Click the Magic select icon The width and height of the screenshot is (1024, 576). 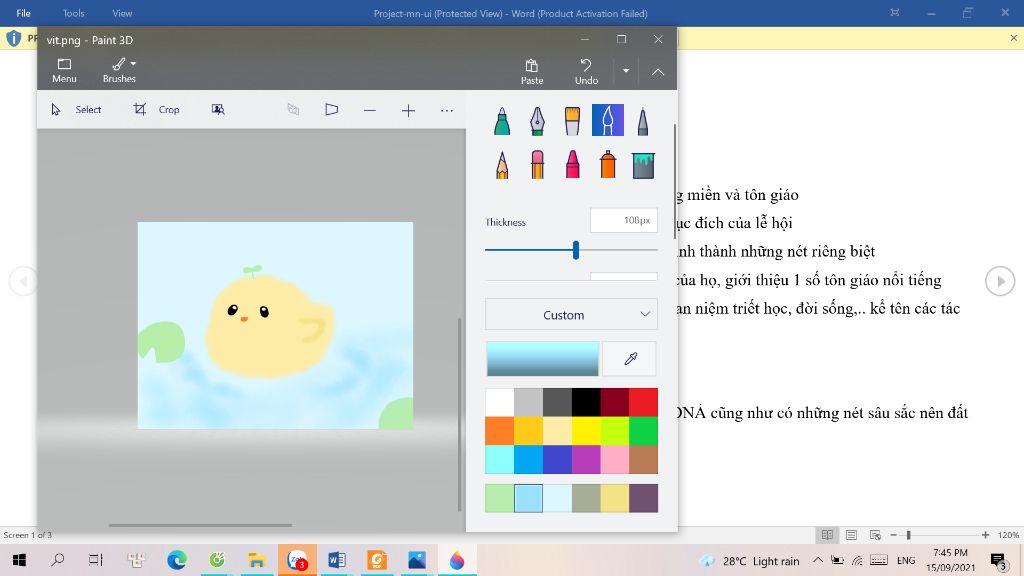(x=218, y=110)
